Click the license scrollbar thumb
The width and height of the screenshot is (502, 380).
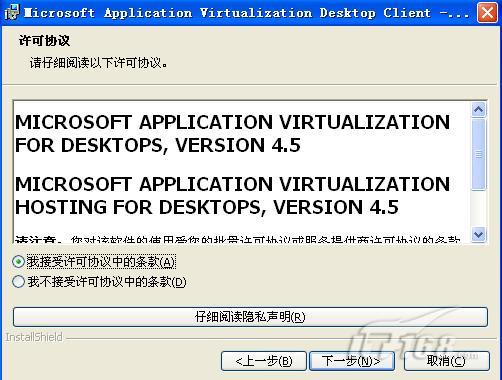[479, 154]
